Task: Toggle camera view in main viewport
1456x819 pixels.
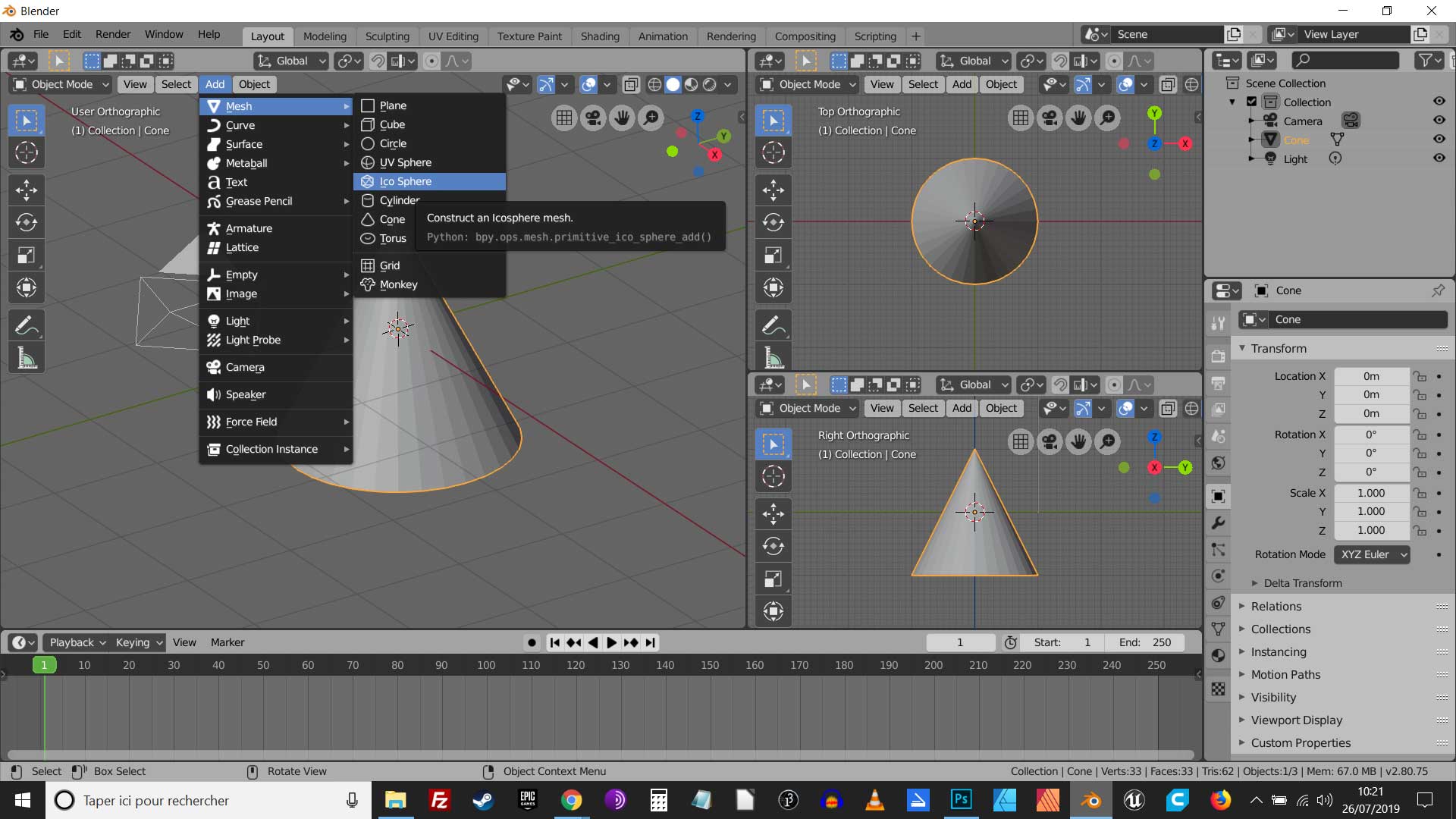Action: point(593,118)
